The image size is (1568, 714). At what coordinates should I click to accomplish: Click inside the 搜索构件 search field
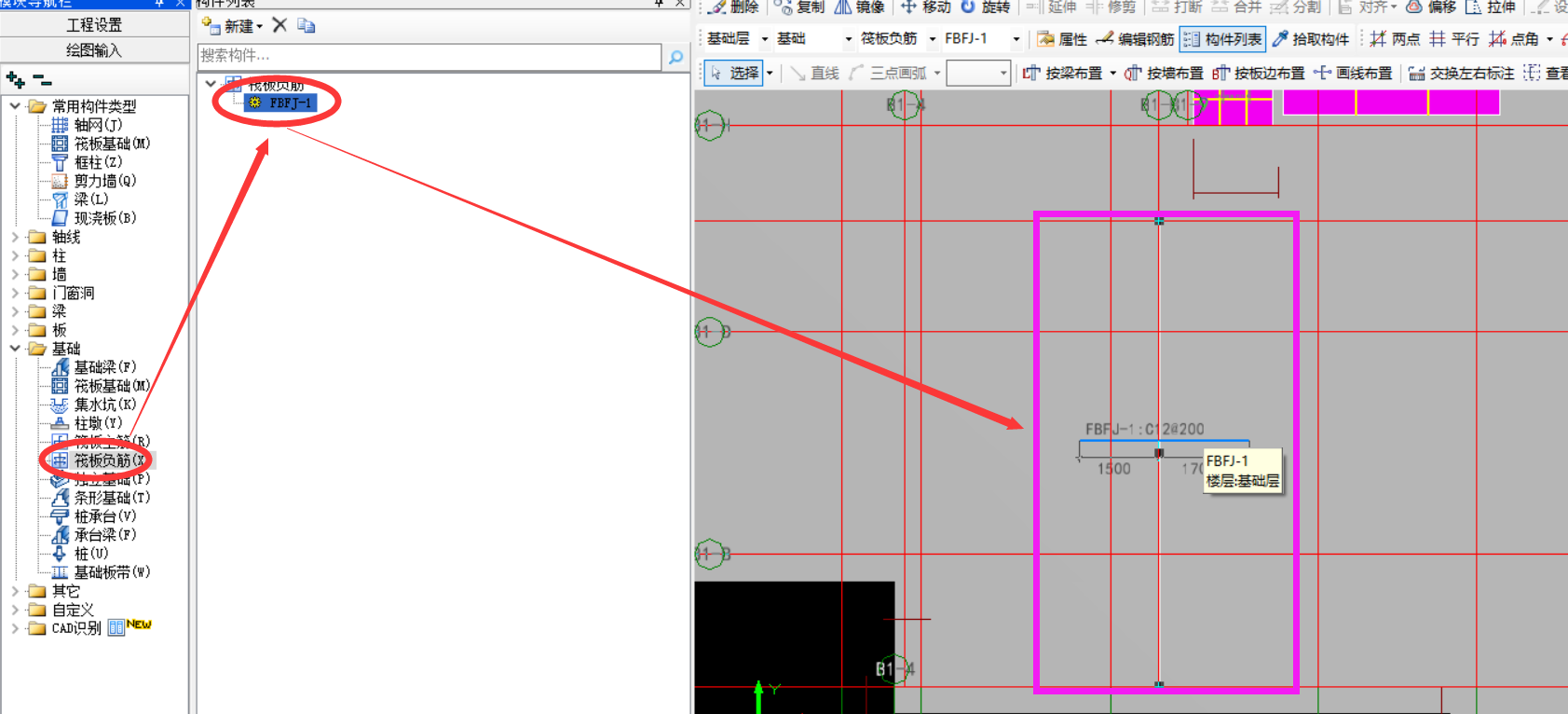pyautogui.click(x=429, y=56)
